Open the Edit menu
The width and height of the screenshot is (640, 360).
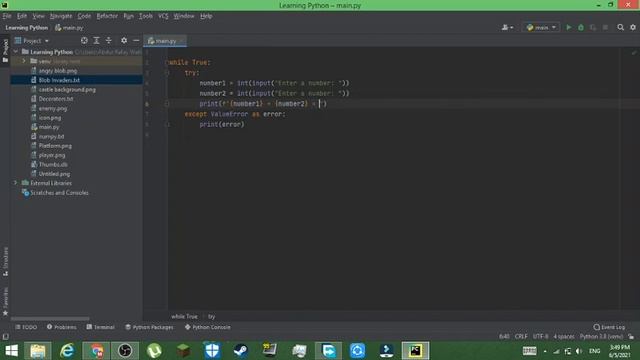coord(22,16)
